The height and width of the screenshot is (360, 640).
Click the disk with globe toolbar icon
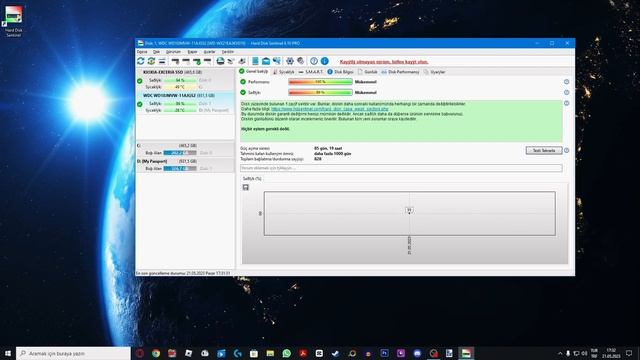(220, 61)
